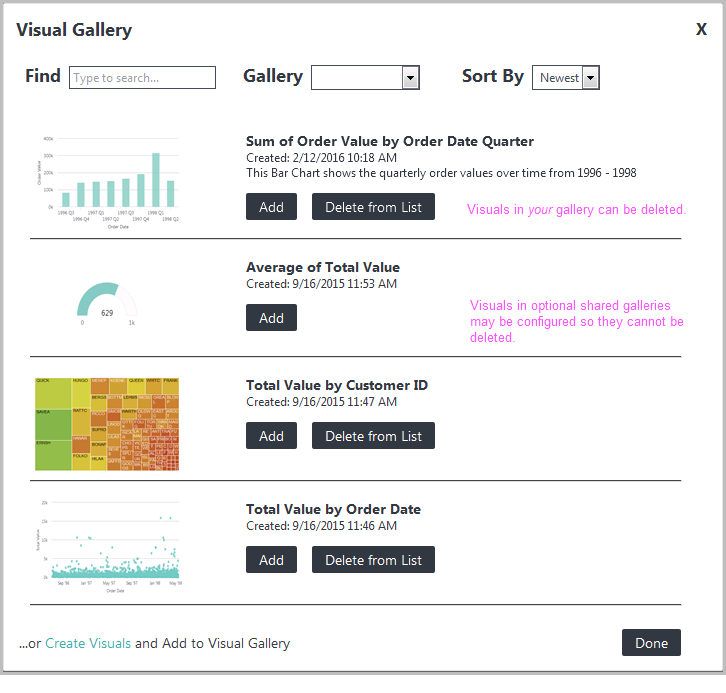Viewport: 726px width, 693px height.
Task: Follow the Create Visuals link
Action: coord(88,643)
